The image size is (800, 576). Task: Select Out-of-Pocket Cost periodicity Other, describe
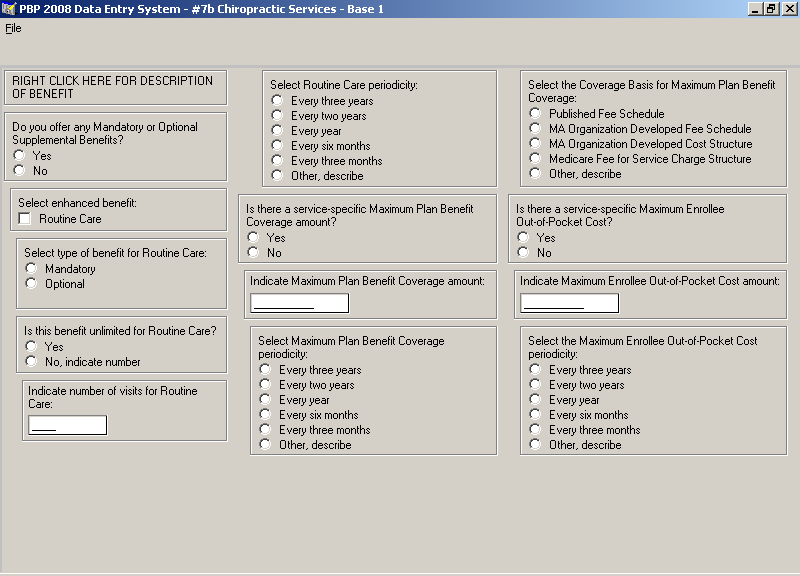[x=535, y=445]
